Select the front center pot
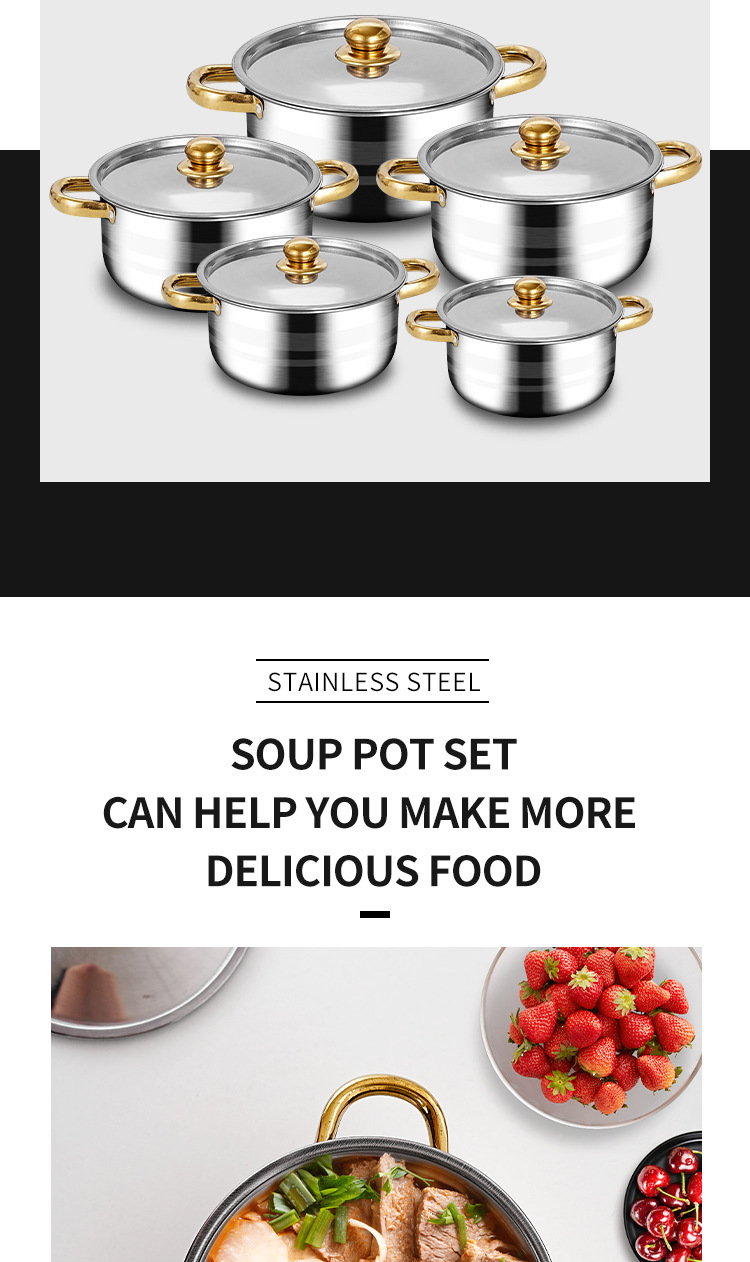The height and width of the screenshot is (1262, 750). click(x=301, y=315)
